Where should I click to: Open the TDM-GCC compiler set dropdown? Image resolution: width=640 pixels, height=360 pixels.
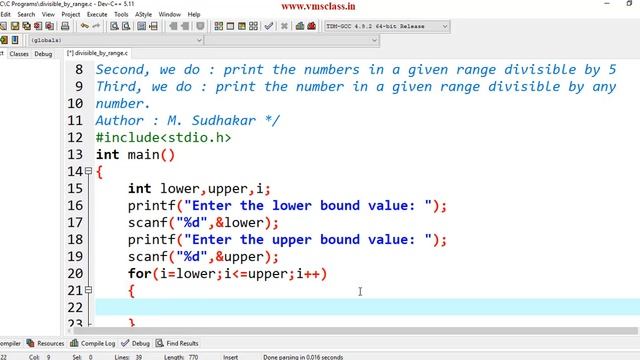point(387,26)
